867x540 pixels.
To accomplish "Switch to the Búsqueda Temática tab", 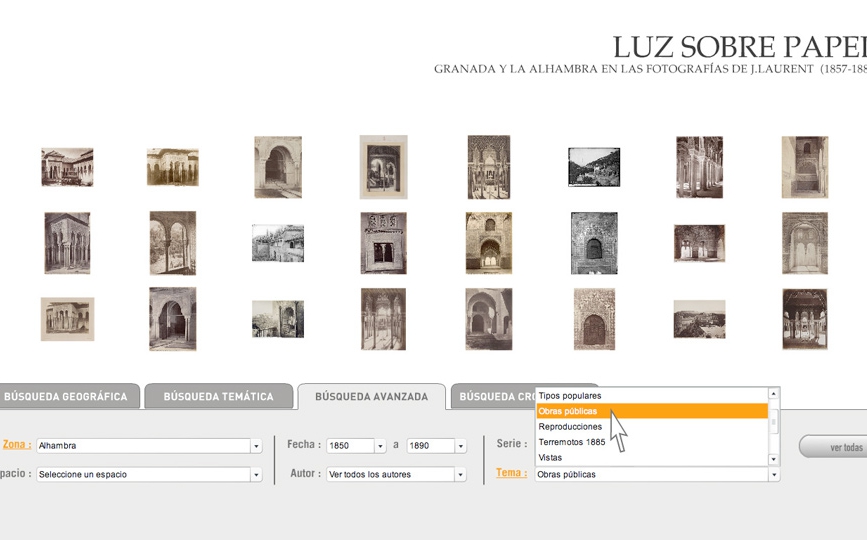I will coord(218,397).
